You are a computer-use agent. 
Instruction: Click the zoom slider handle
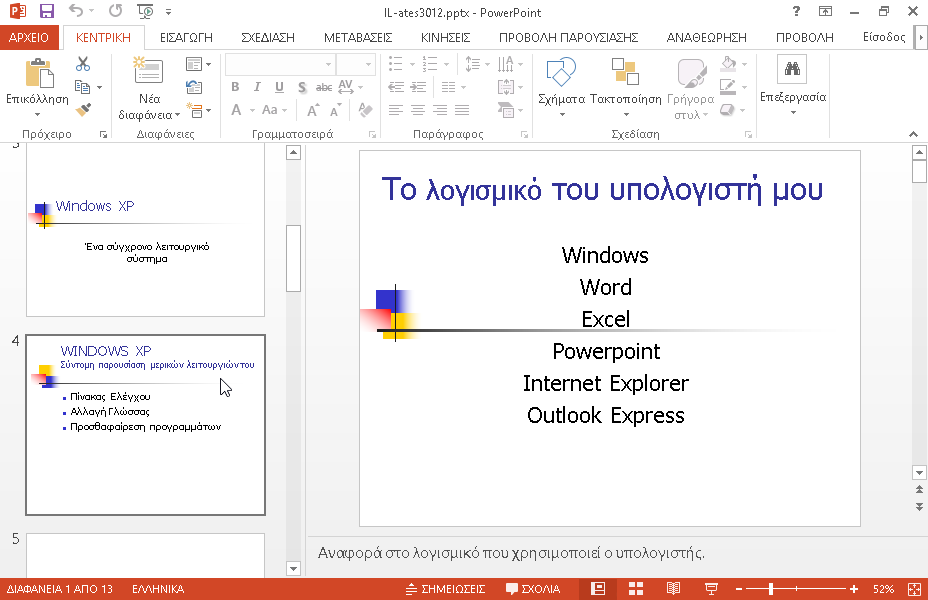pyautogui.click(x=771, y=589)
